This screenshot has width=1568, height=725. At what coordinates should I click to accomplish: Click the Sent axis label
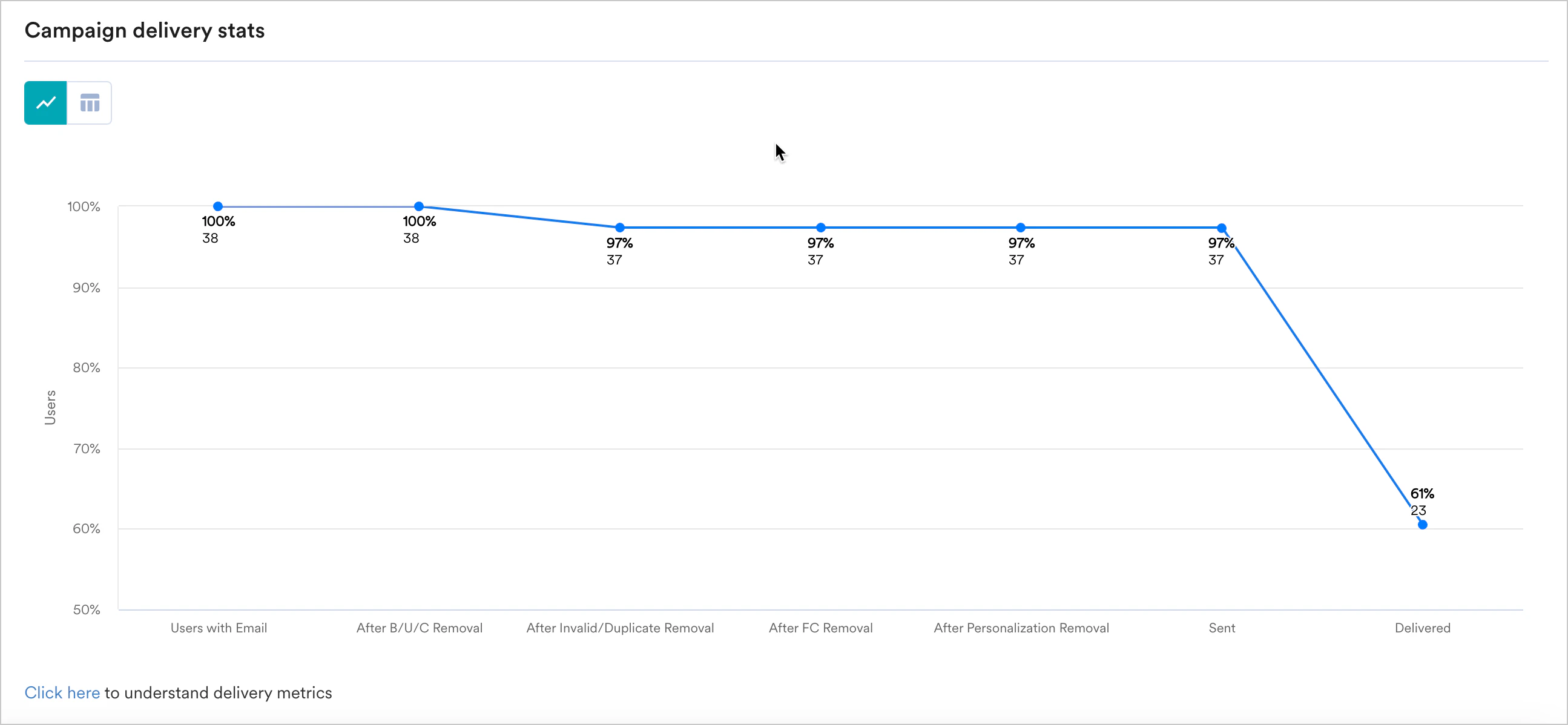coord(1222,628)
